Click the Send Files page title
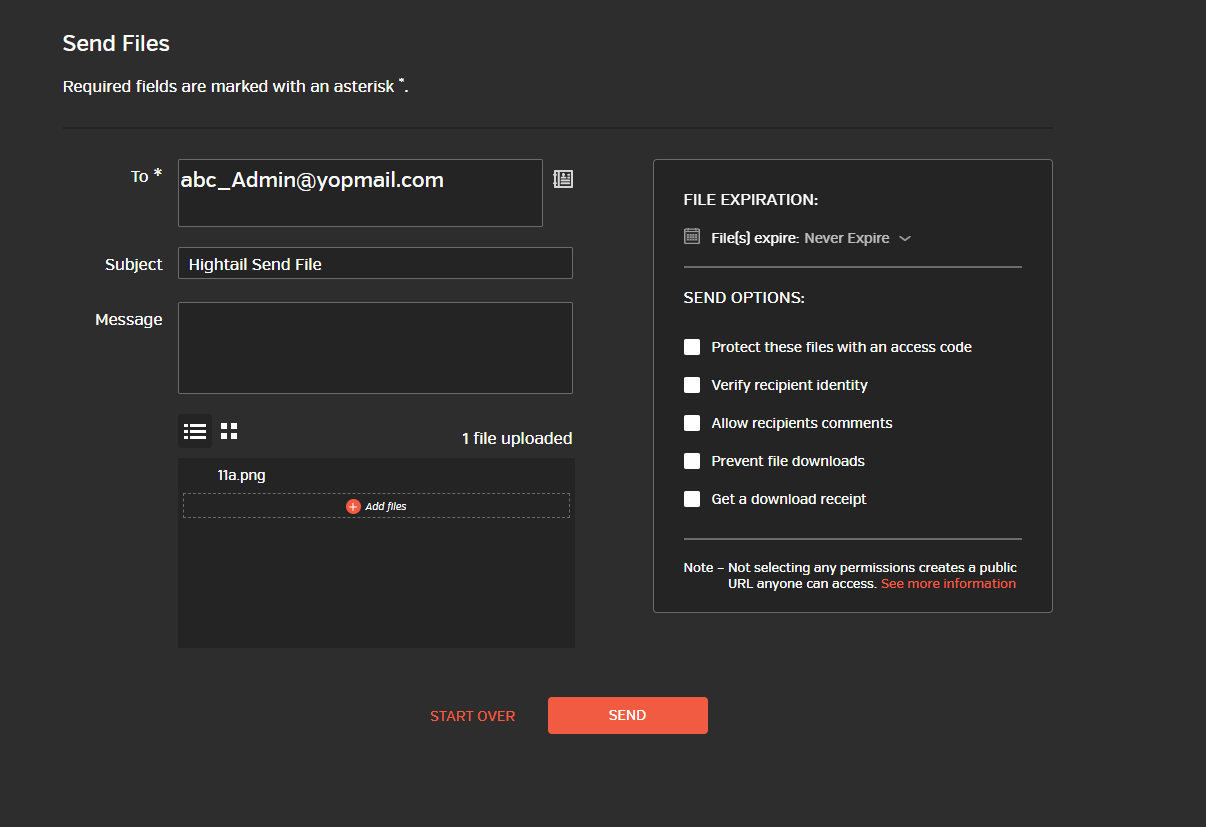This screenshot has height=827, width=1206. [116, 43]
